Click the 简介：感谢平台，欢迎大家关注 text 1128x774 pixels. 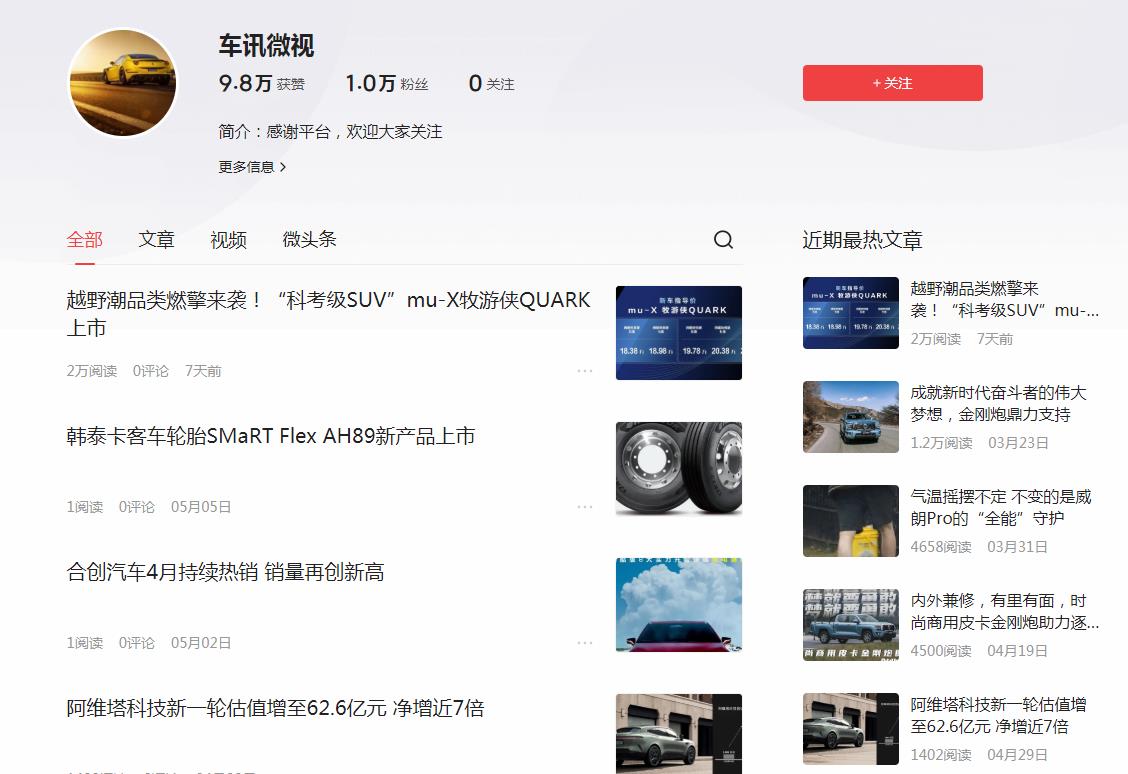tap(330, 132)
